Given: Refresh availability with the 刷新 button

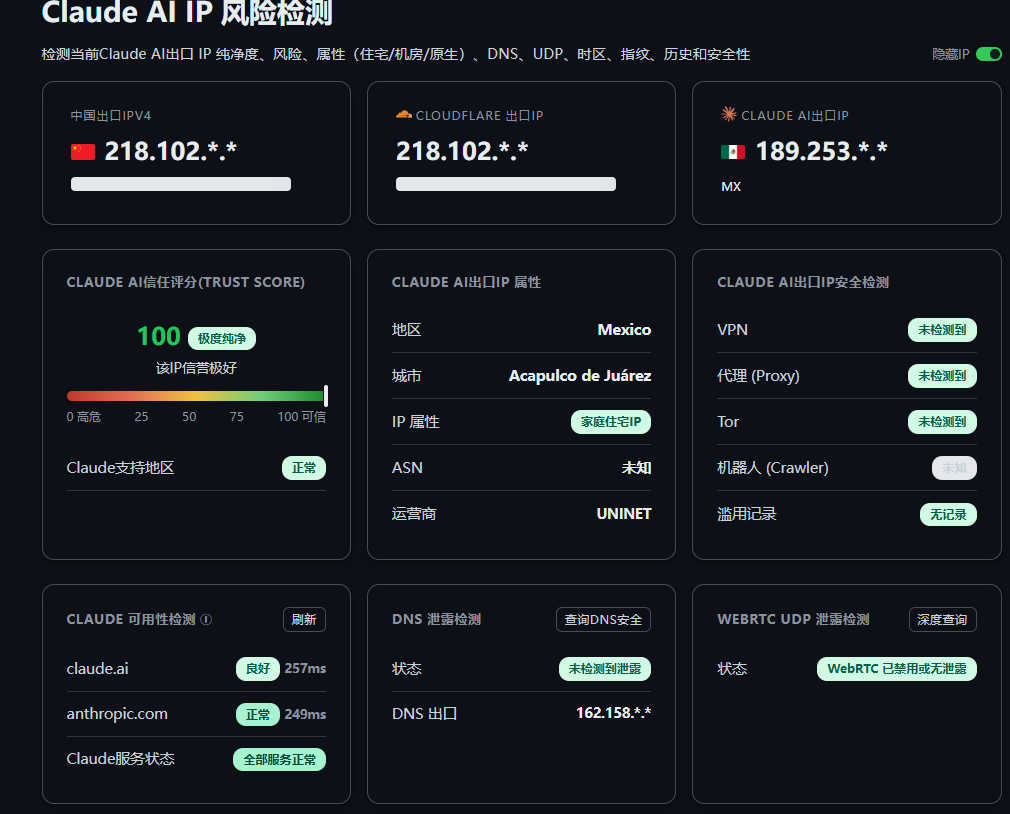Looking at the screenshot, I should 304,620.
